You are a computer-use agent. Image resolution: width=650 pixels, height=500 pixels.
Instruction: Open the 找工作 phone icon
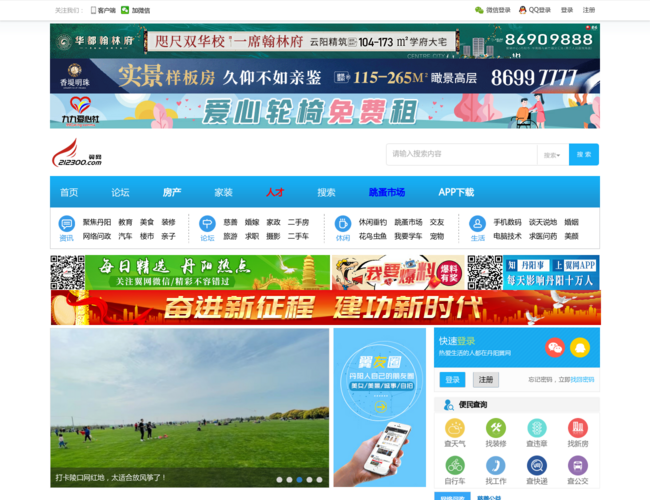point(496,466)
